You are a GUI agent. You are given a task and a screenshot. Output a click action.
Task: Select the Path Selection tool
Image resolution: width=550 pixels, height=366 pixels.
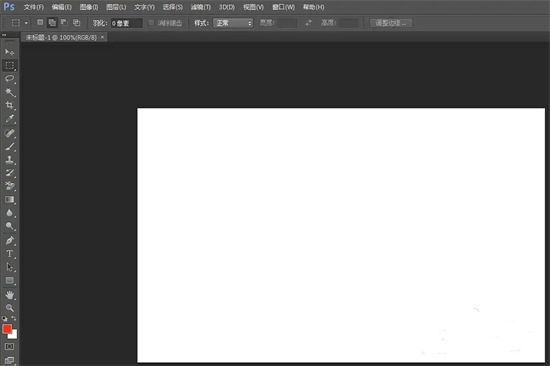coord(9,267)
